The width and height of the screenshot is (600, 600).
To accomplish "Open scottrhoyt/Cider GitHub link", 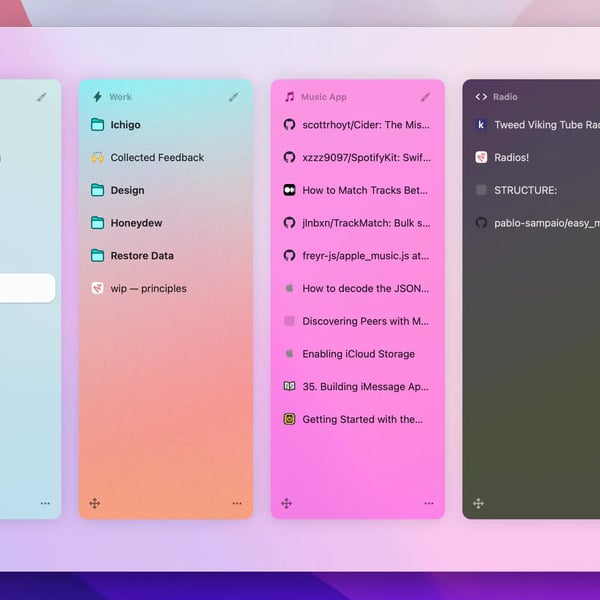I will click(365, 125).
